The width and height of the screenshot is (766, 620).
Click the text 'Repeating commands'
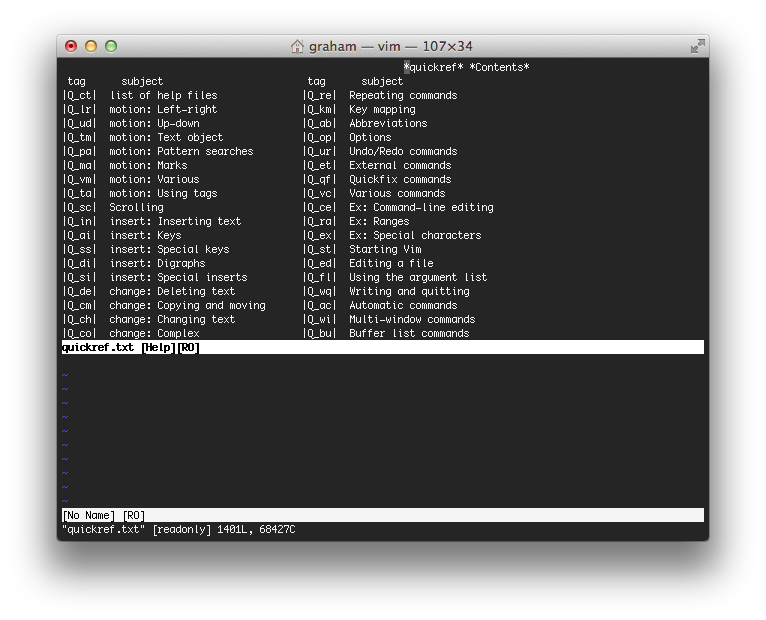403,96
